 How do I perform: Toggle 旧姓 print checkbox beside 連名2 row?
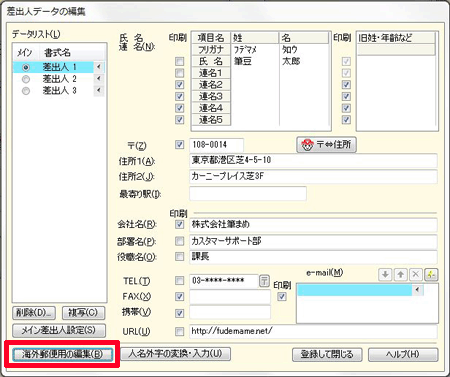click(346, 85)
